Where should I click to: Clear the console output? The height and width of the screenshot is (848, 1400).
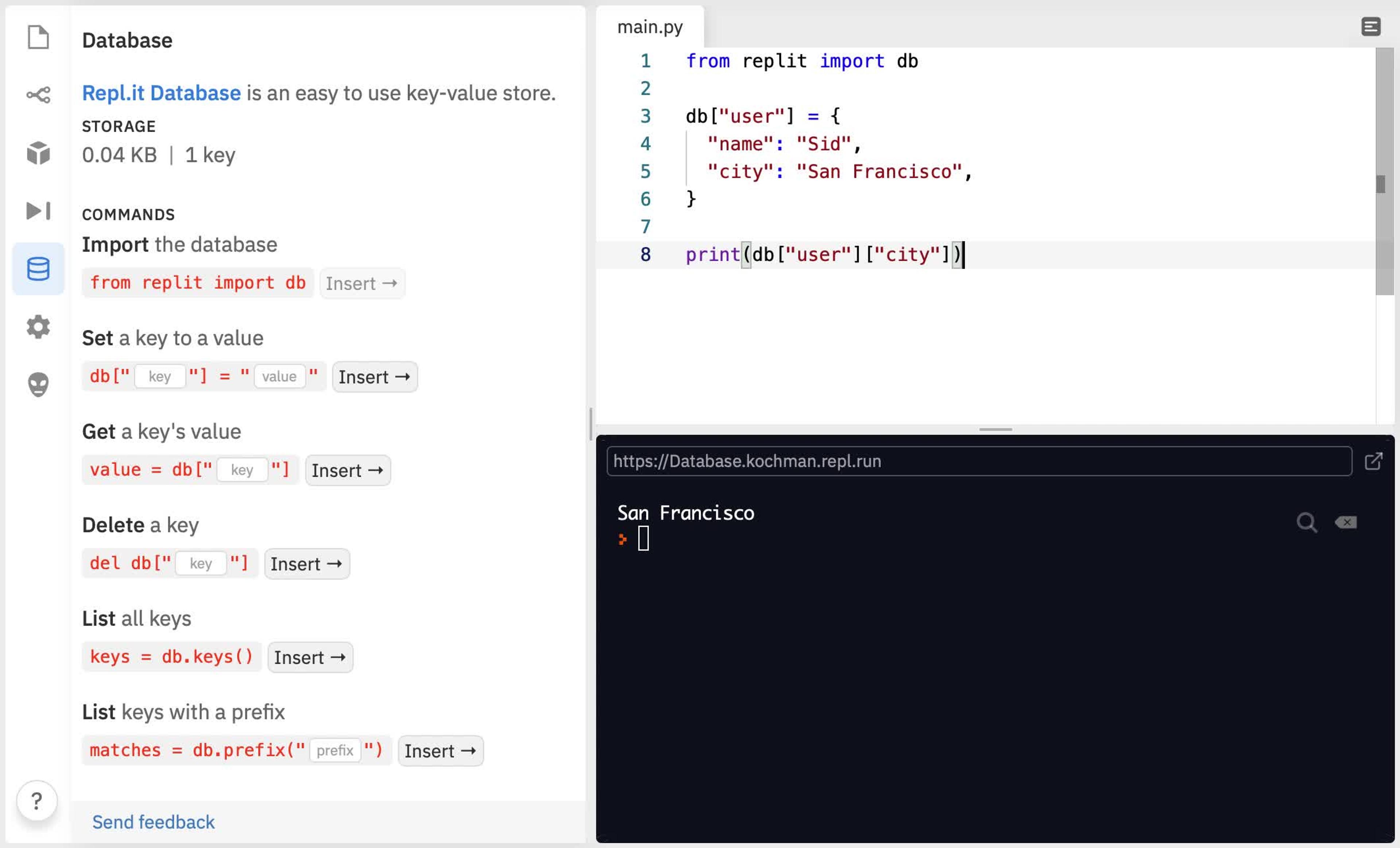point(1345,522)
